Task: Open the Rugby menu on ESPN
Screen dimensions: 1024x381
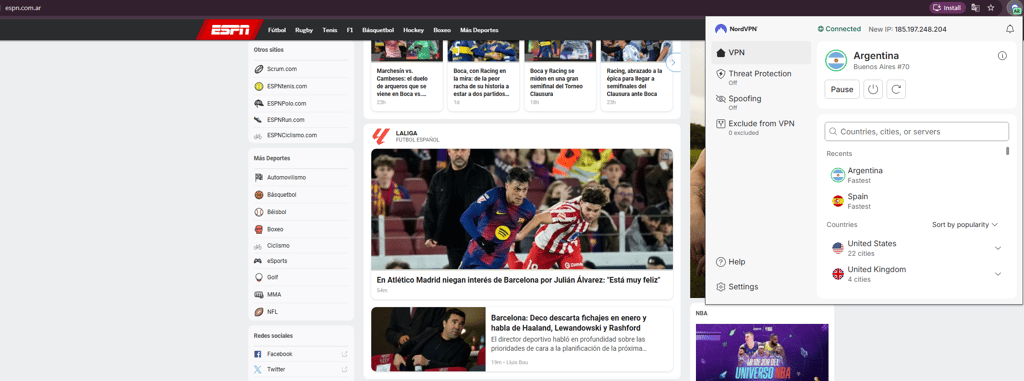Action: pyautogui.click(x=304, y=30)
